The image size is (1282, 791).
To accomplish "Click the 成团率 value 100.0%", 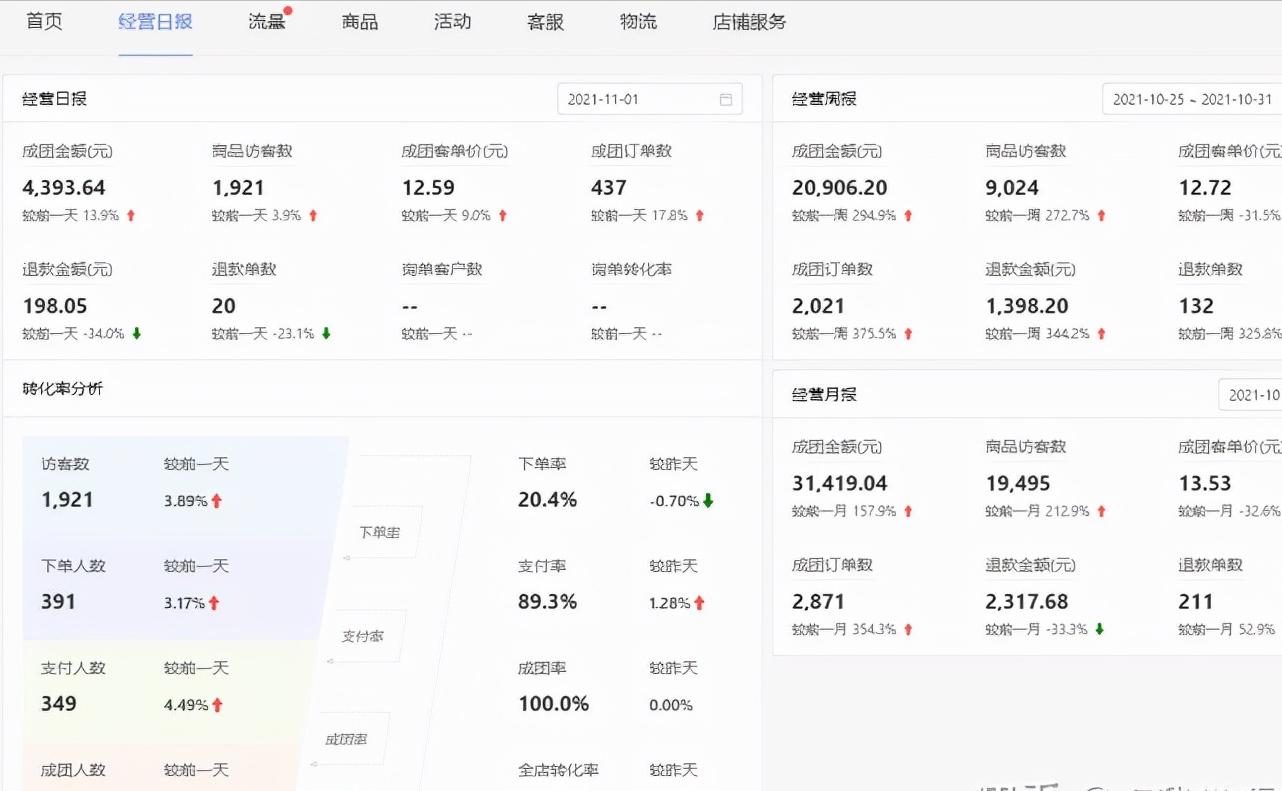I will [554, 703].
